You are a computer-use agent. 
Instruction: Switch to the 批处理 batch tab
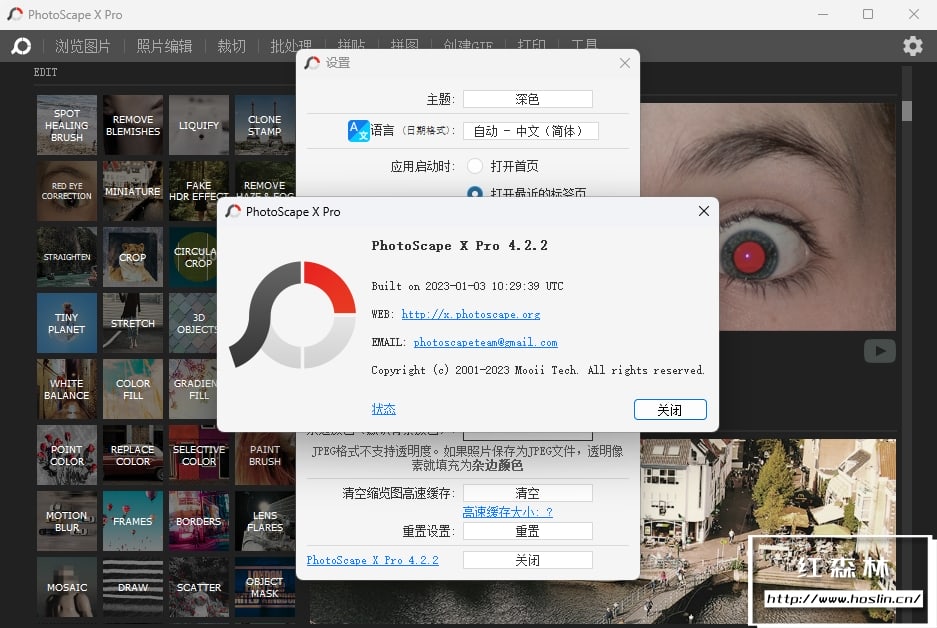[x=291, y=45]
